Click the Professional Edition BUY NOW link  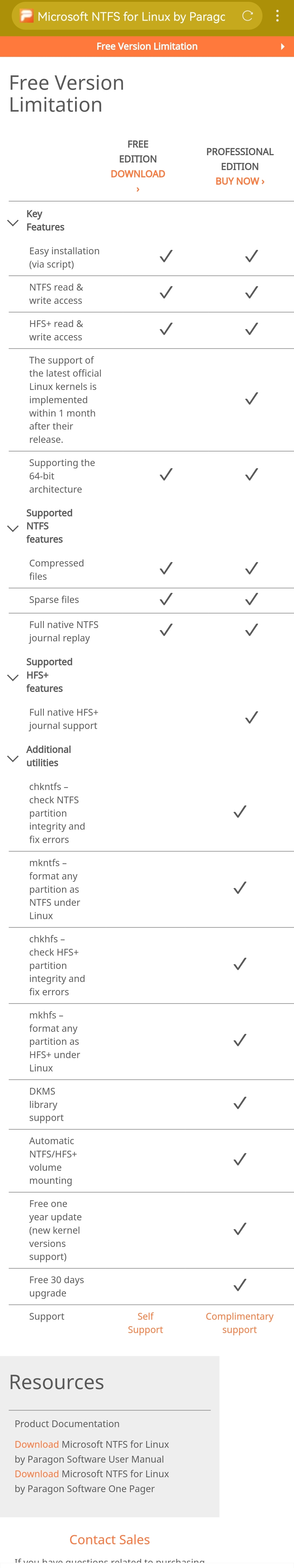click(x=240, y=181)
